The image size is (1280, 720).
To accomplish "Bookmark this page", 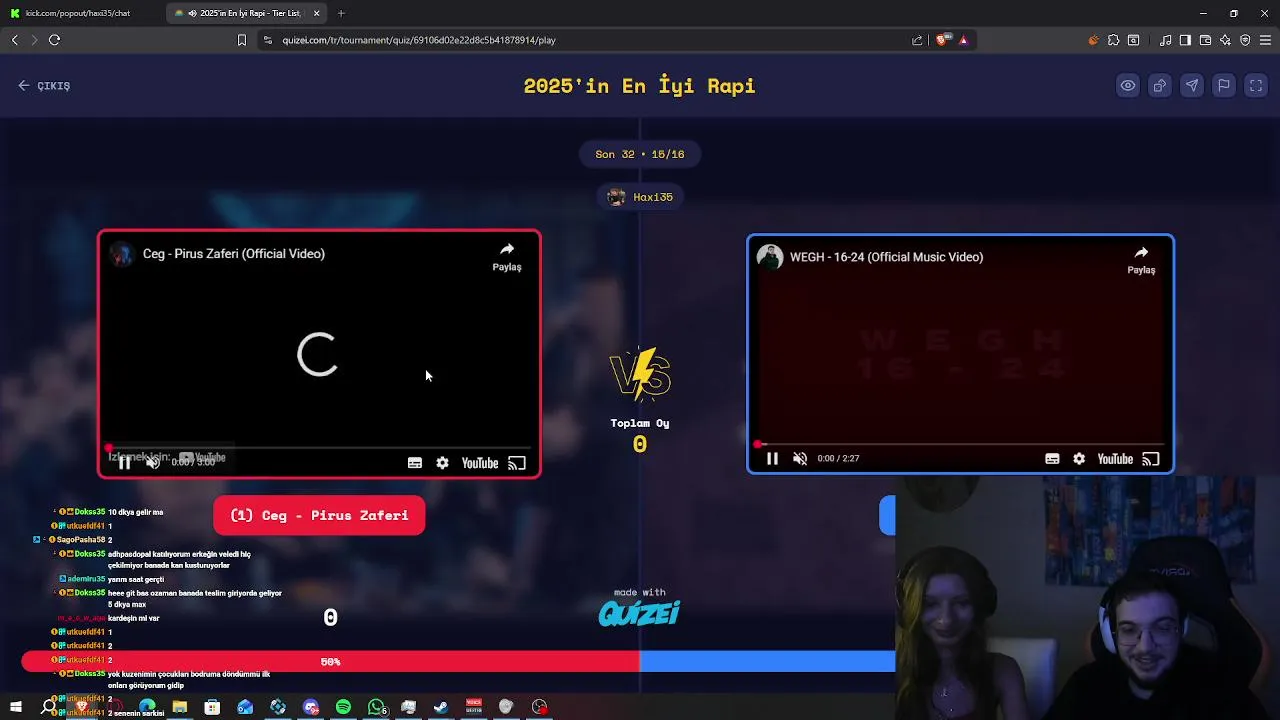I will (241, 40).
